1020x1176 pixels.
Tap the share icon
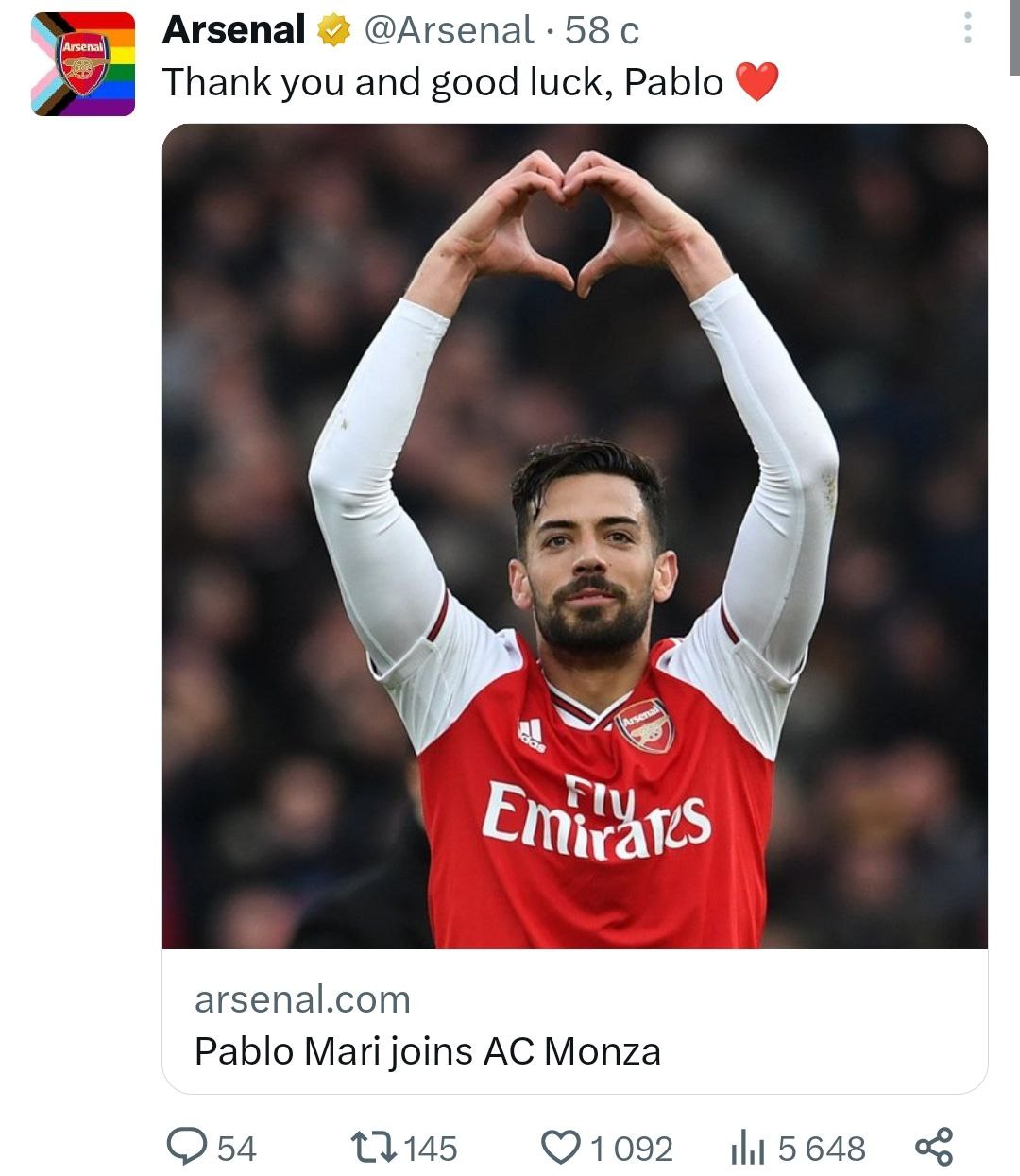934,1147
